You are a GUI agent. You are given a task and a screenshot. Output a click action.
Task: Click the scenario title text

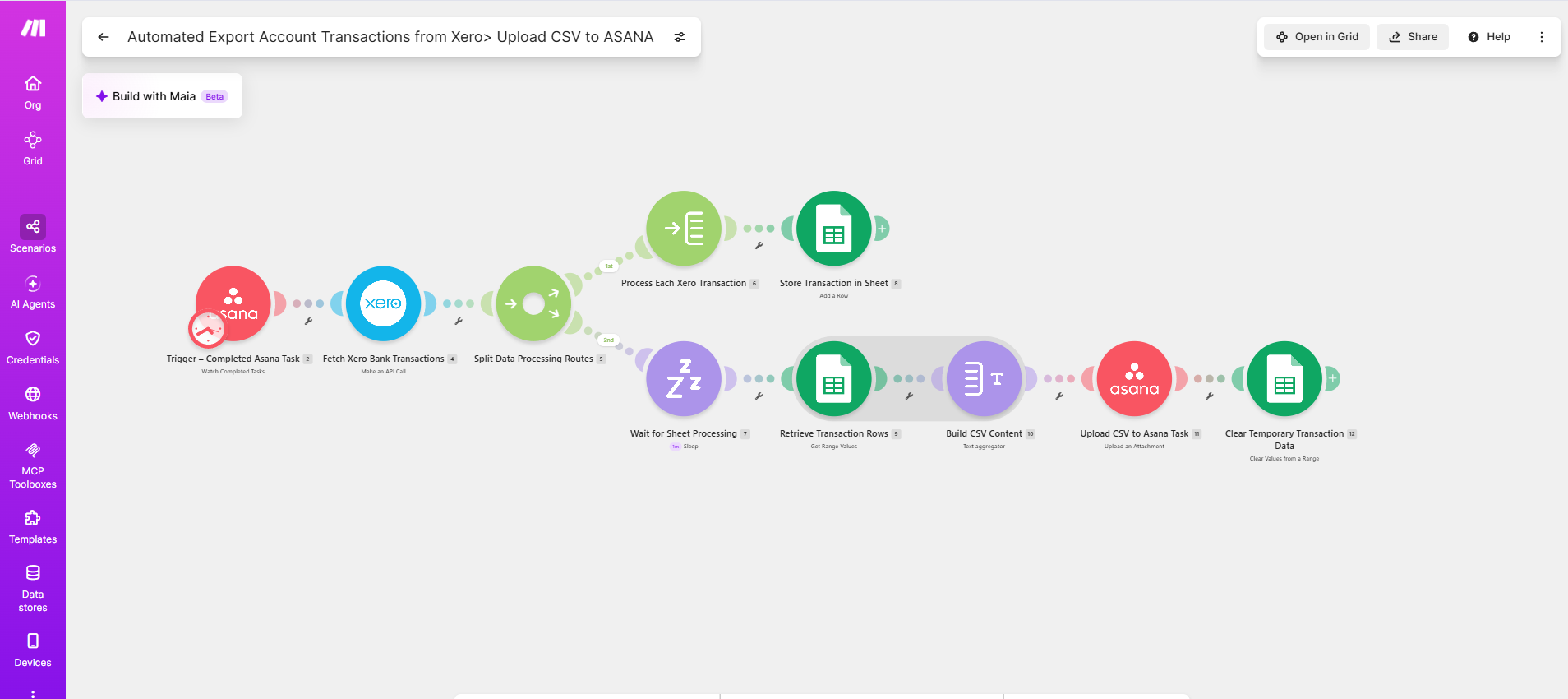390,37
